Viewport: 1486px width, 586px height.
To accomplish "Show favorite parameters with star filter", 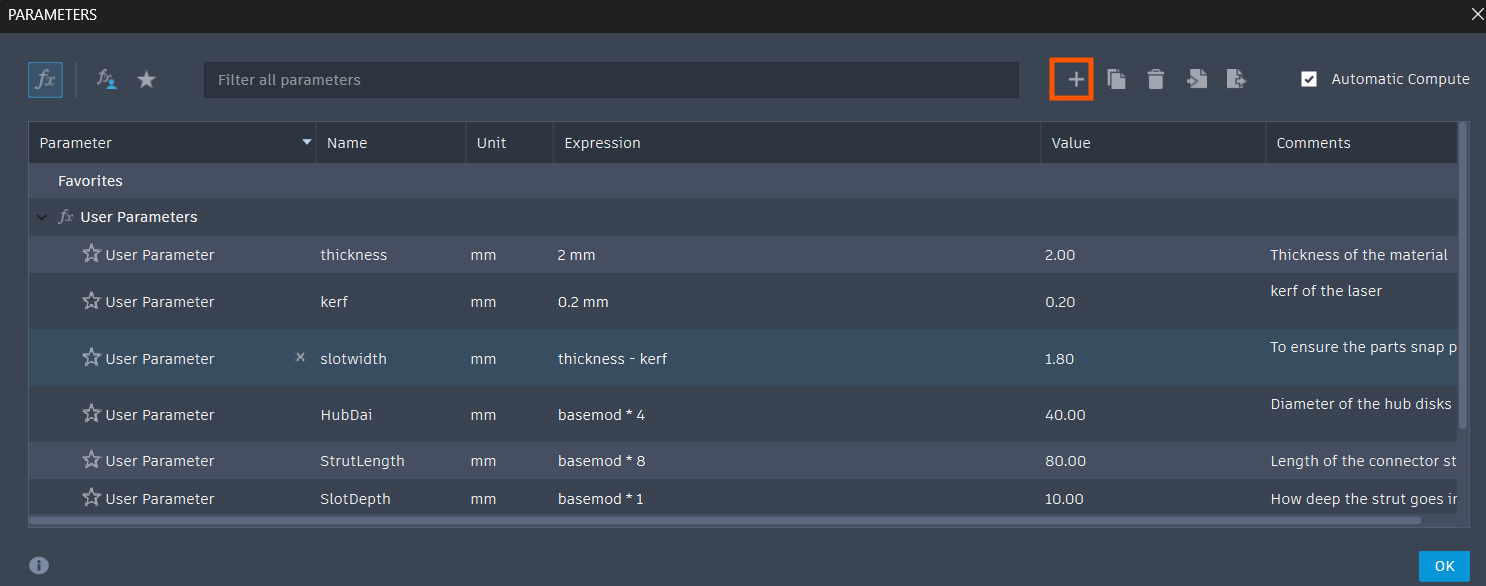I will tap(147, 80).
